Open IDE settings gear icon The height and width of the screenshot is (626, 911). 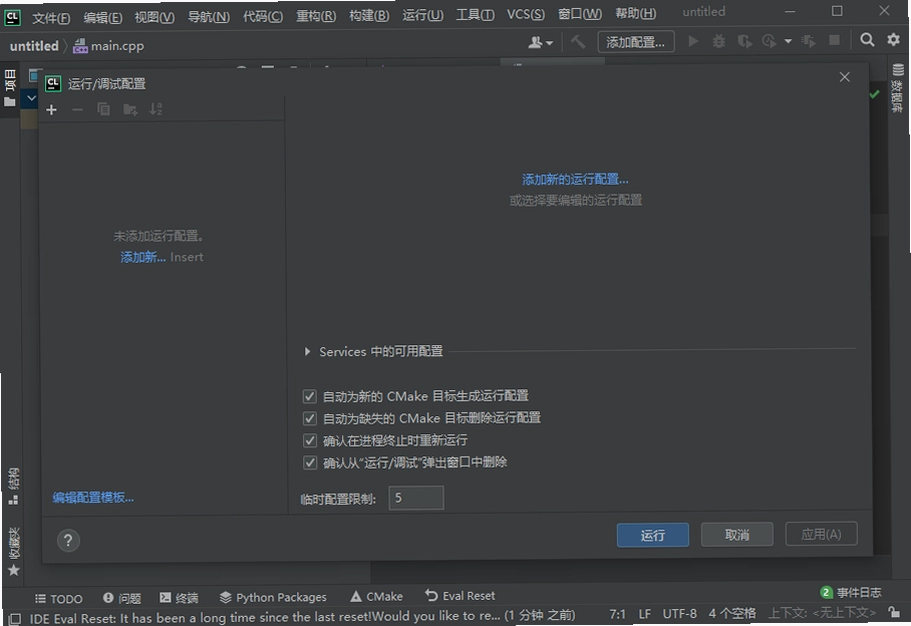click(x=893, y=40)
